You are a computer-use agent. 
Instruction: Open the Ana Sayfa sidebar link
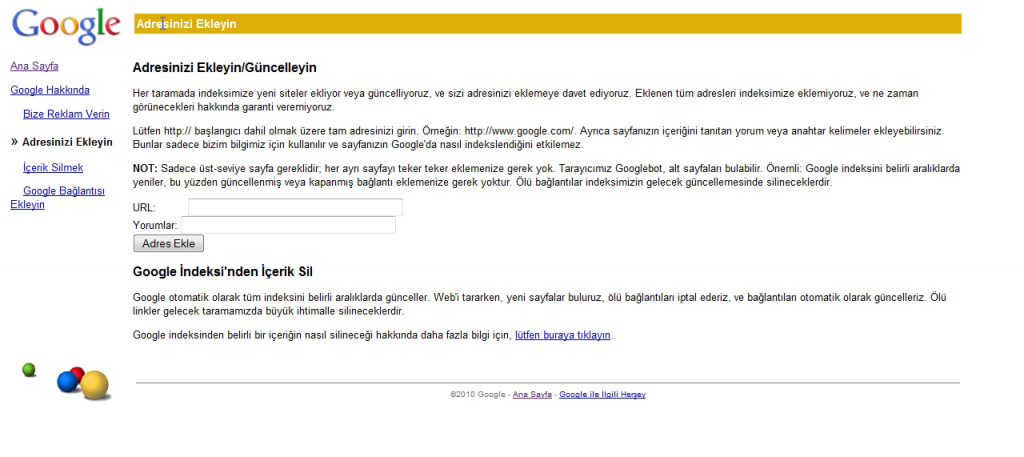(x=35, y=66)
